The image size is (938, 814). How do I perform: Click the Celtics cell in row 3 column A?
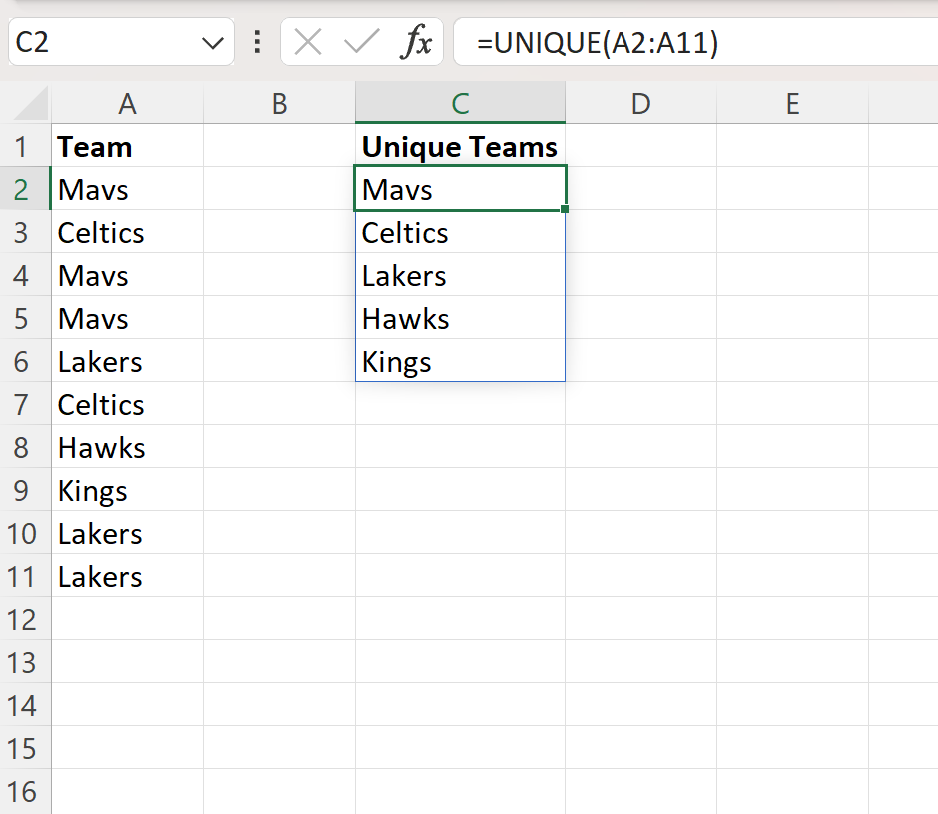[x=127, y=233]
